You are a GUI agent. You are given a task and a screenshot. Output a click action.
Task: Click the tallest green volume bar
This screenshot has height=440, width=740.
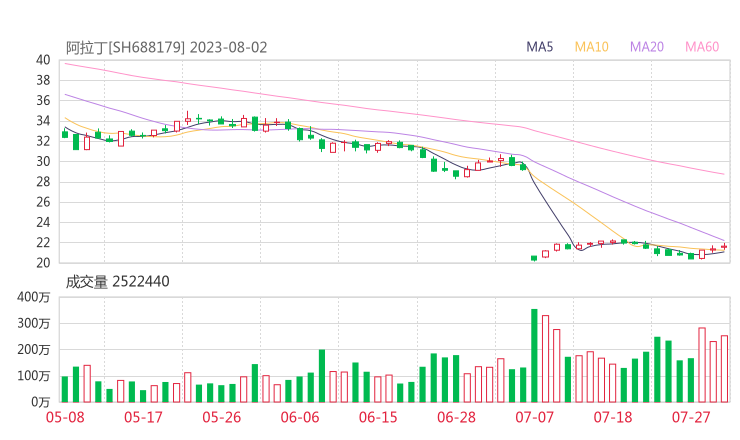(x=534, y=355)
